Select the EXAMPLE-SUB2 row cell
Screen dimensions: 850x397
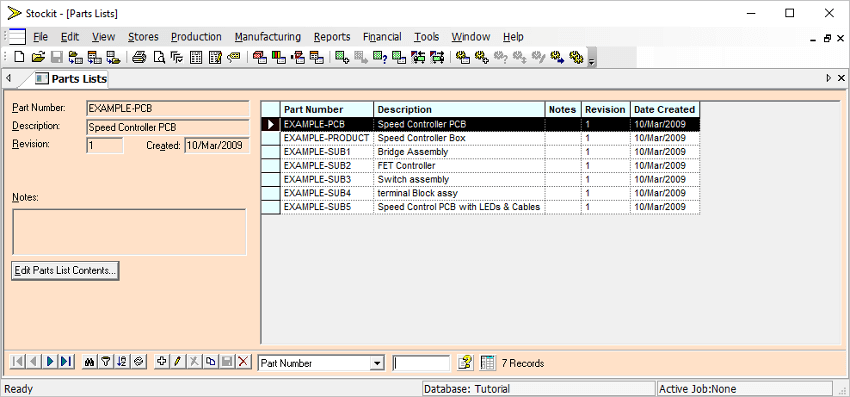[x=327, y=165]
